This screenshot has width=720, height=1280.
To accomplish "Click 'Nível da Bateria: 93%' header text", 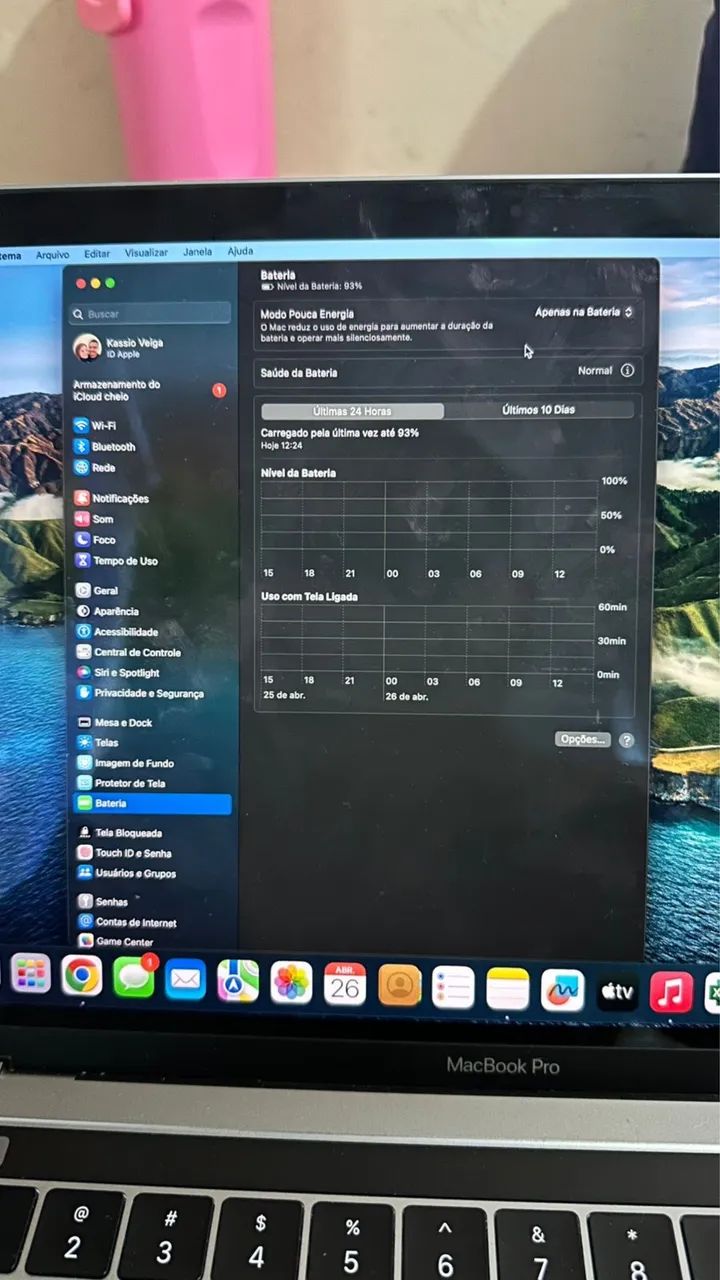I will (x=312, y=286).
